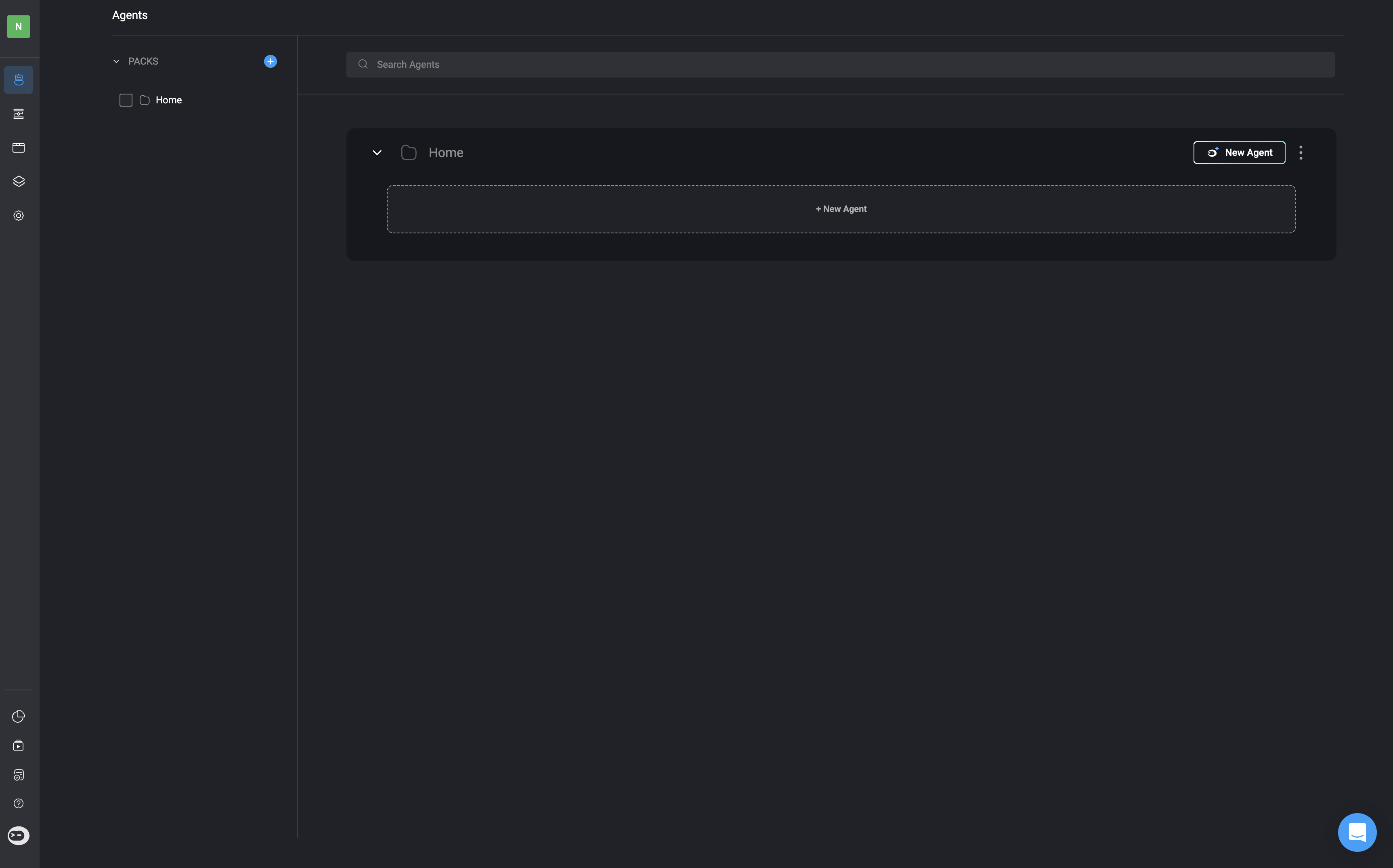Open the workflow diagram sidebar icon
This screenshot has width=1393, height=868.
18,114
